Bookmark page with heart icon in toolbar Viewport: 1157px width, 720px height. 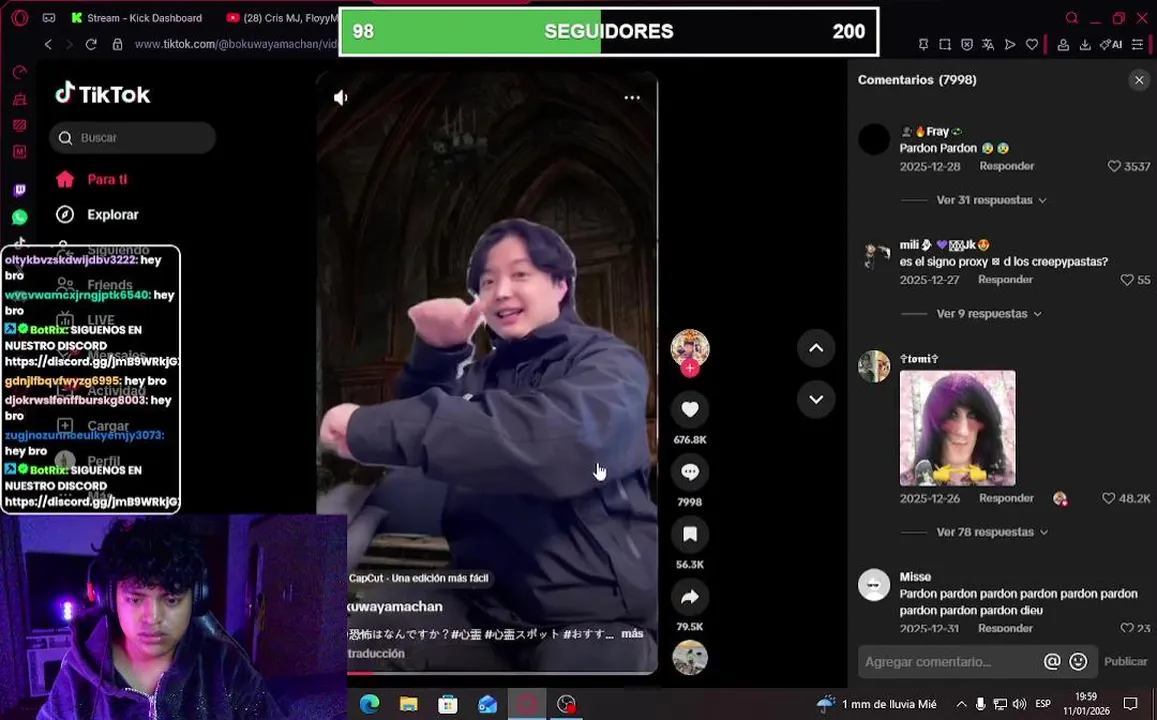click(x=1032, y=44)
